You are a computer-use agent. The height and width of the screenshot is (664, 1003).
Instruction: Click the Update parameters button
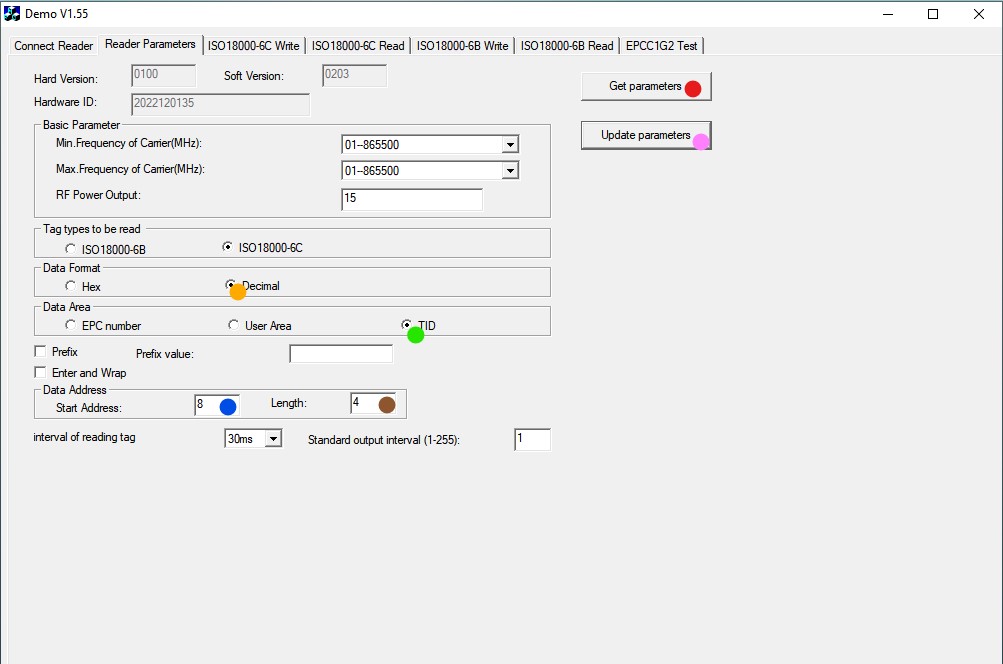point(646,136)
